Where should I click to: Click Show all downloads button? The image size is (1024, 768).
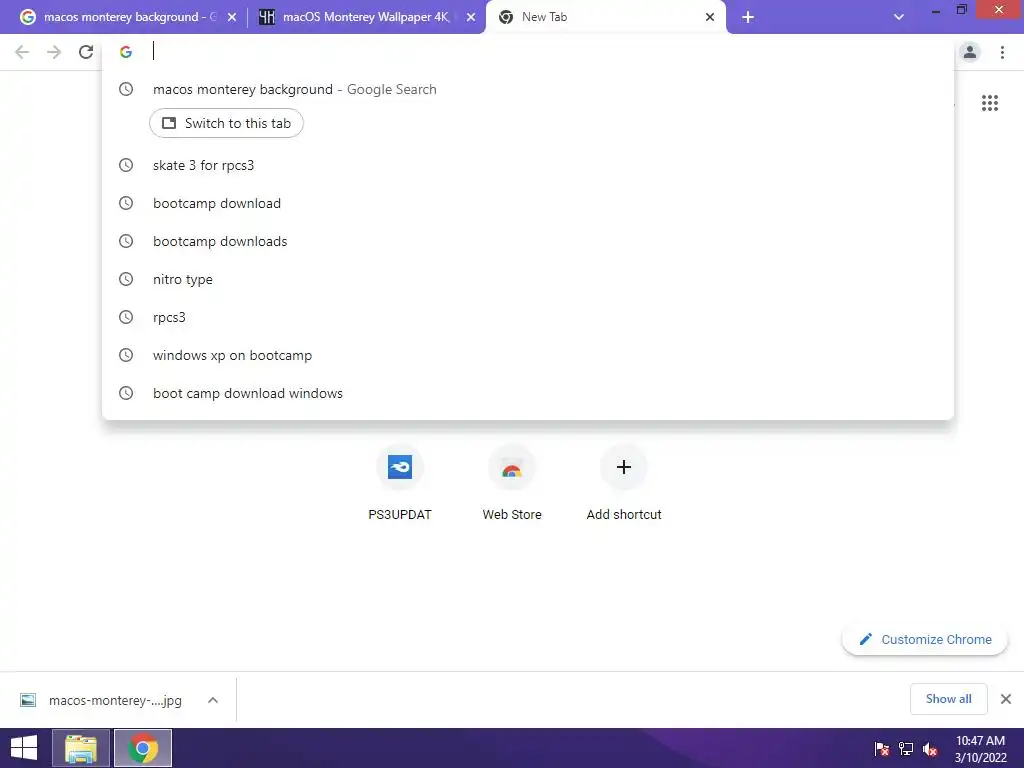coord(948,699)
